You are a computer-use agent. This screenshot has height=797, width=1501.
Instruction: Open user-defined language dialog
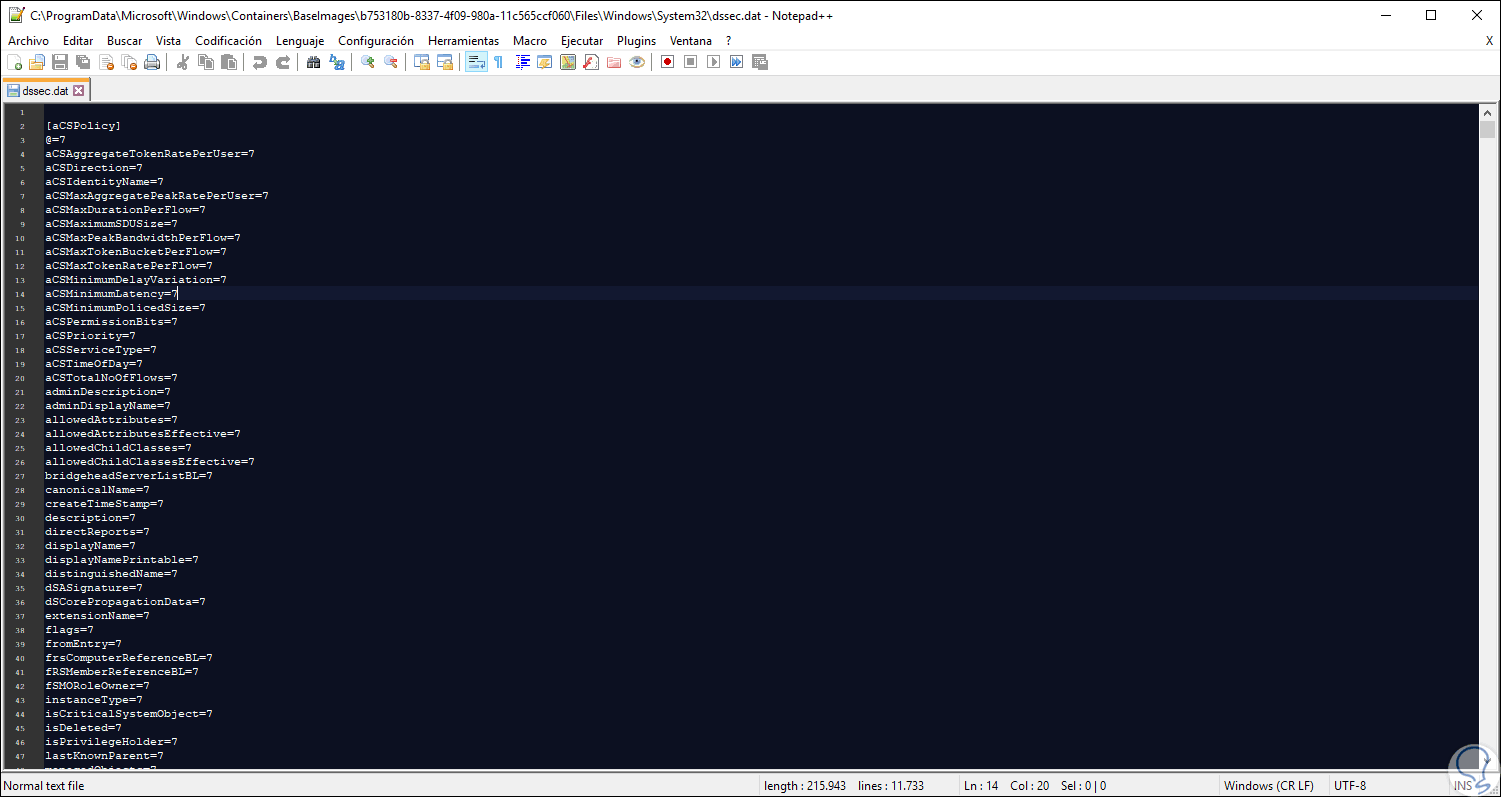tap(545, 62)
